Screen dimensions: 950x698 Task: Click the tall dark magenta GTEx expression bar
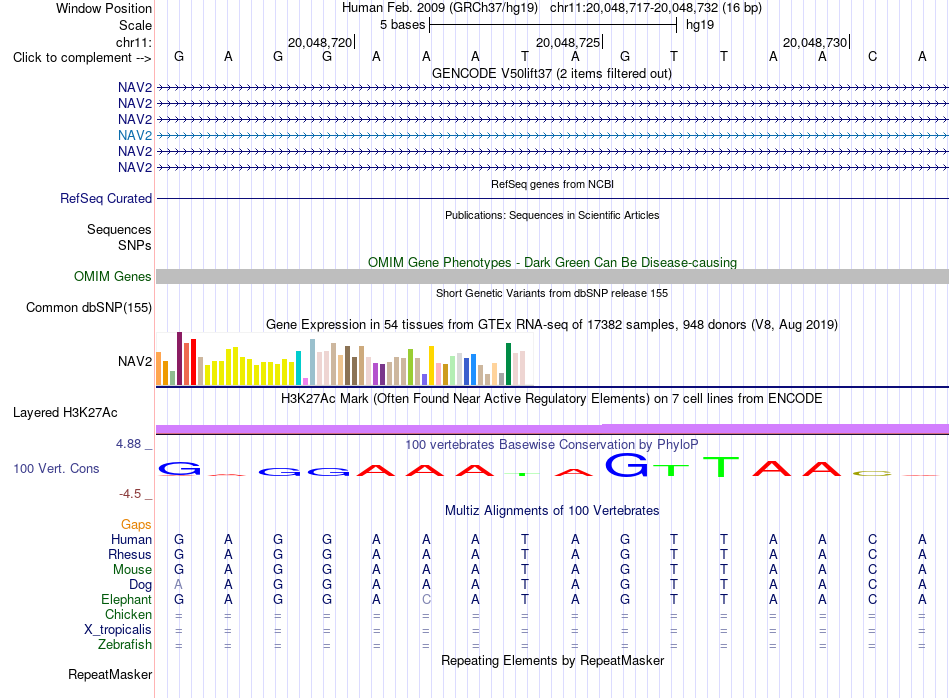pyautogui.click(x=179, y=359)
